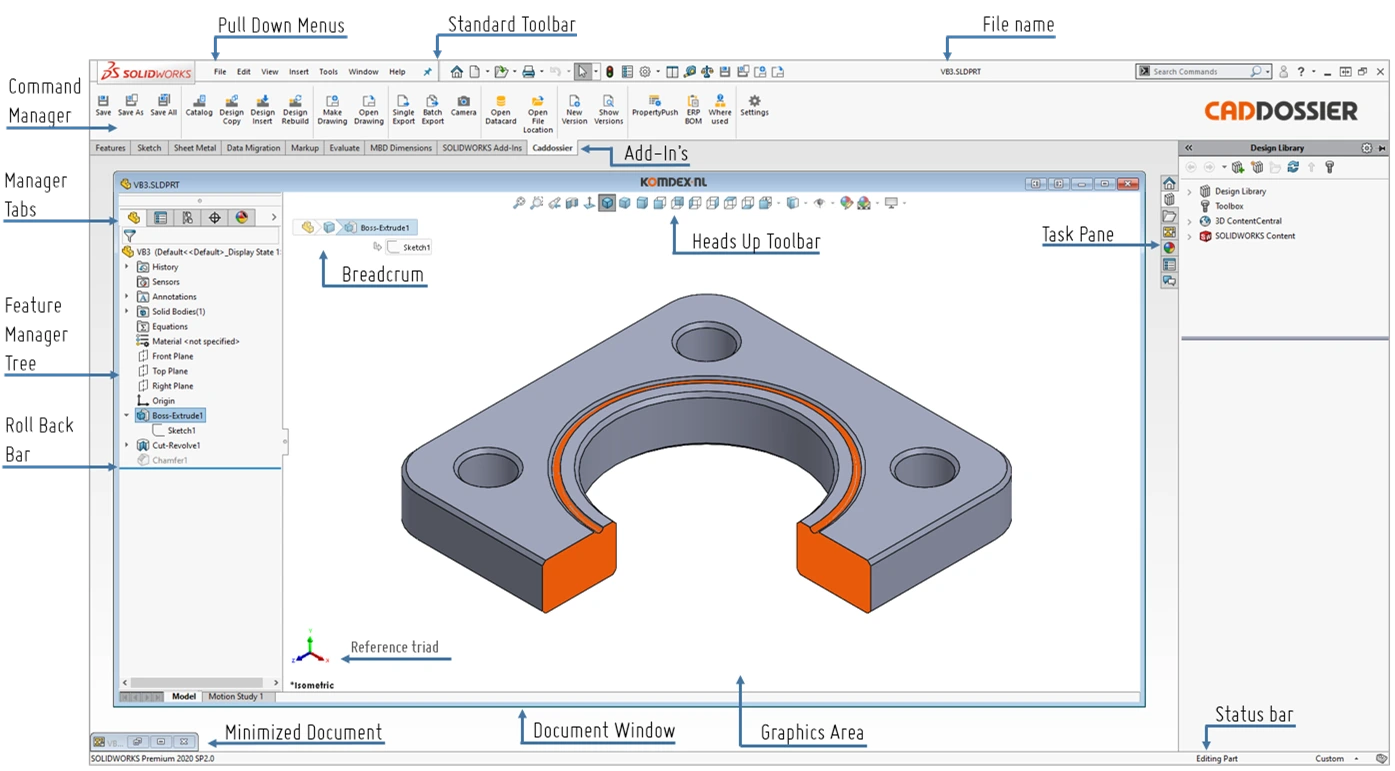Expand the Annotations folder in FeatureManager

pos(125,296)
